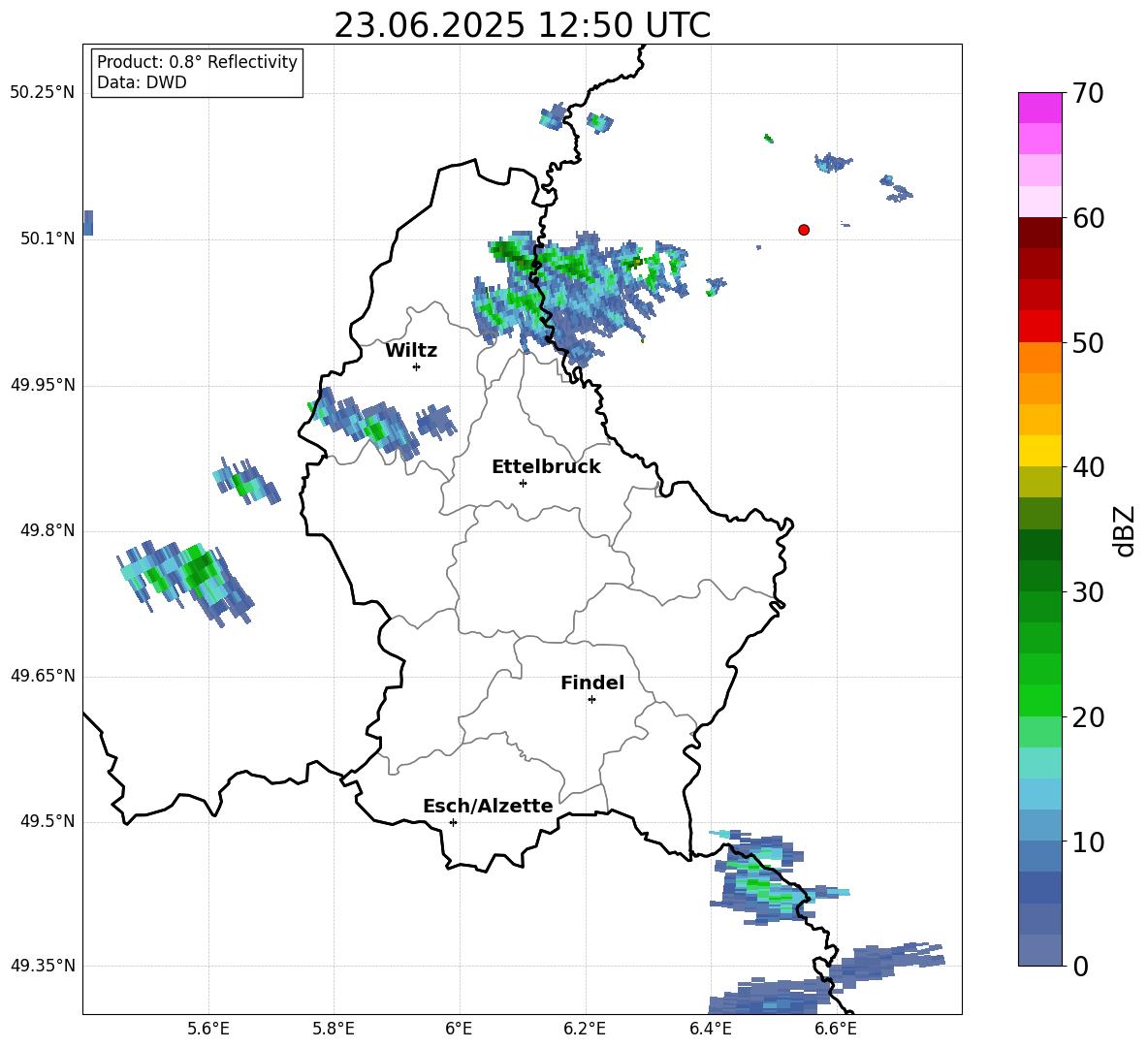
Task: Click the 5.8°E longitude label
Action: coord(334,1029)
